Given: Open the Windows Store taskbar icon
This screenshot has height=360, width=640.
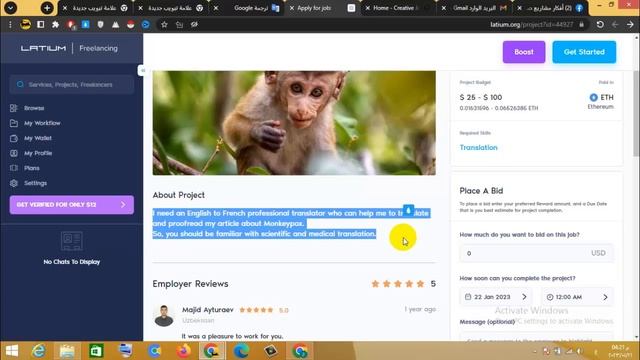Looking at the screenshot, I should pyautogui.click(x=96, y=351).
